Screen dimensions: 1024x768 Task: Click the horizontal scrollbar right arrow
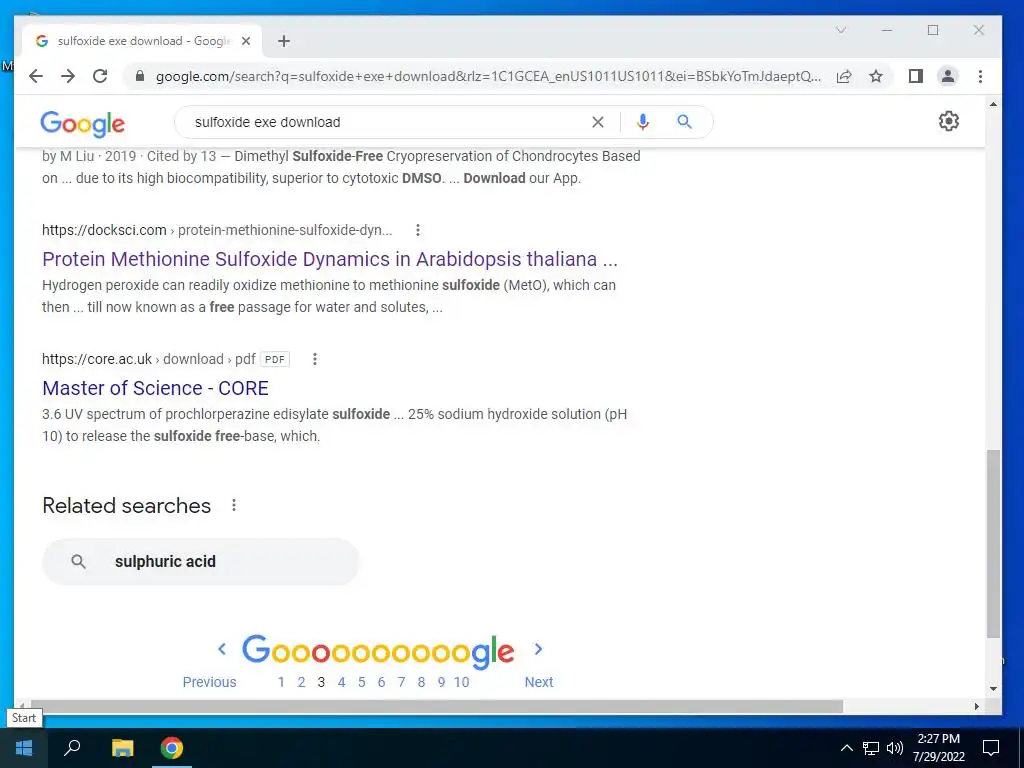point(977,707)
